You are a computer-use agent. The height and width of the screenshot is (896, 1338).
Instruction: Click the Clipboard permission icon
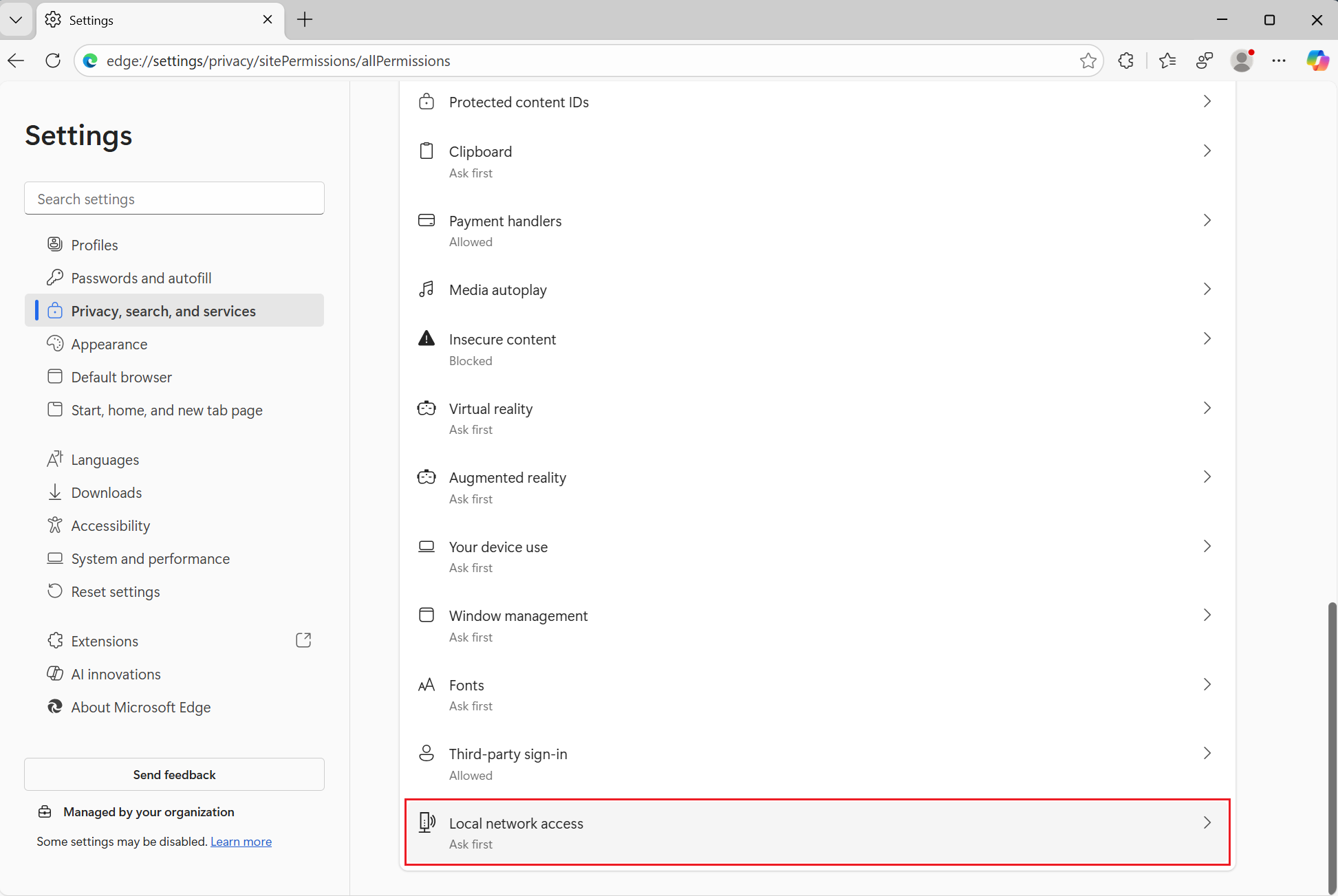tap(427, 151)
